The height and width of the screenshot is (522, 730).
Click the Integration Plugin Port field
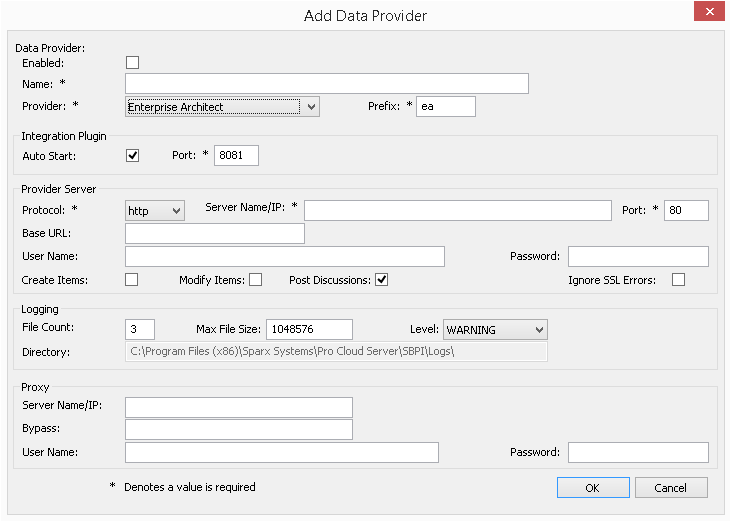coord(236,156)
